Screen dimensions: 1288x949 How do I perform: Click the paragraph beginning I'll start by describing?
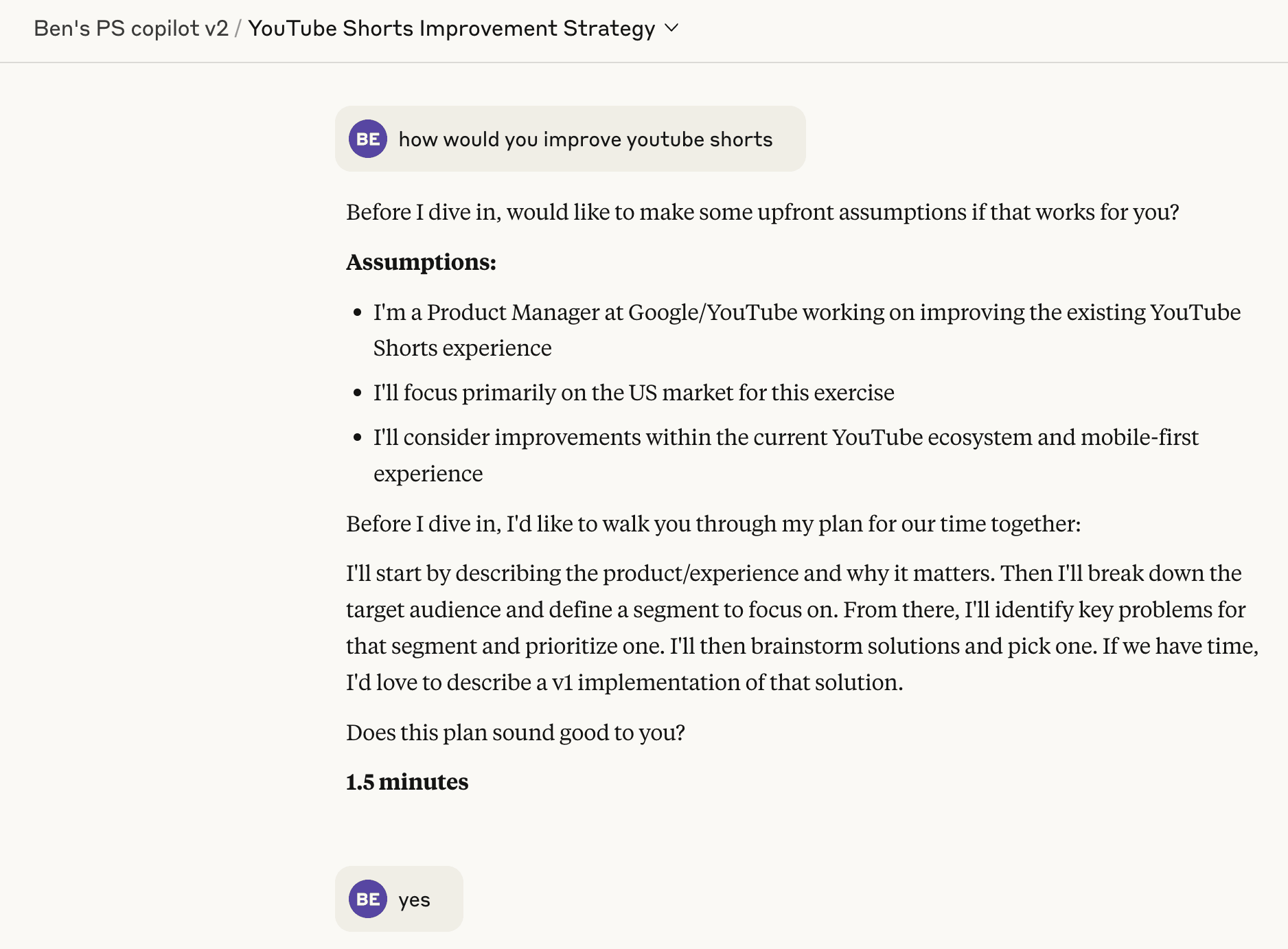[x=803, y=628]
